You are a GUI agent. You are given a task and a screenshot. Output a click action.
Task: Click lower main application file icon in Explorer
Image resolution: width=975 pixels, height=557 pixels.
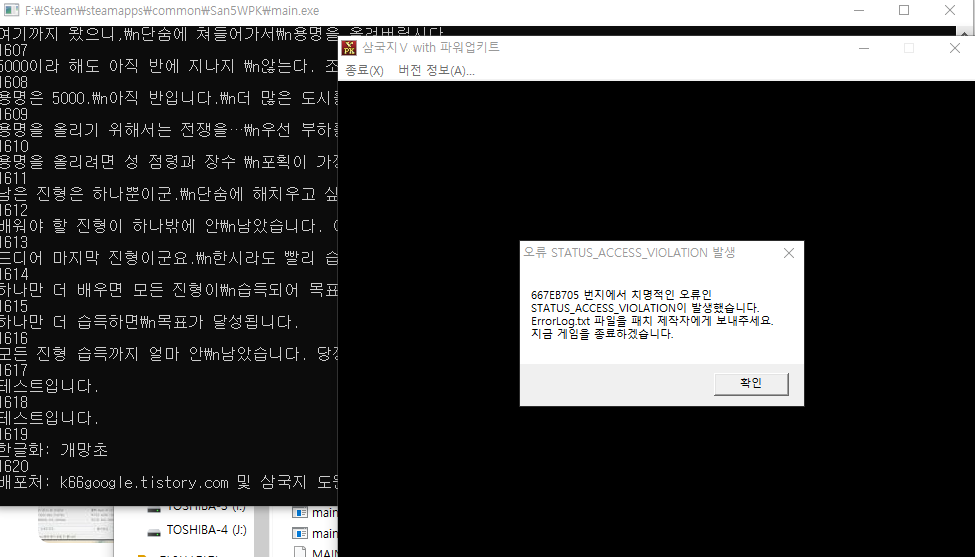click(x=300, y=533)
